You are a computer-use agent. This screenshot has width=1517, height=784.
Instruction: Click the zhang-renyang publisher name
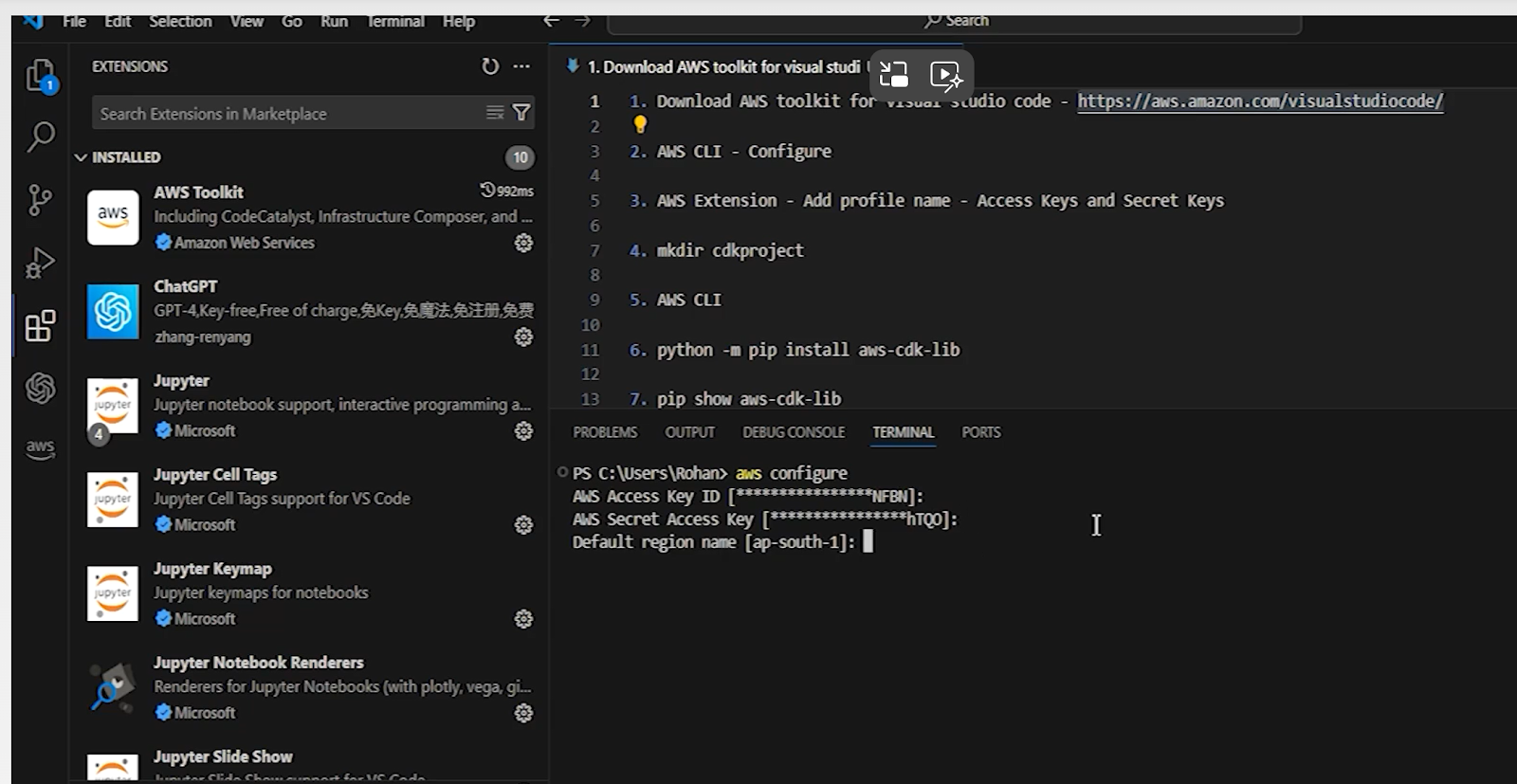click(203, 337)
